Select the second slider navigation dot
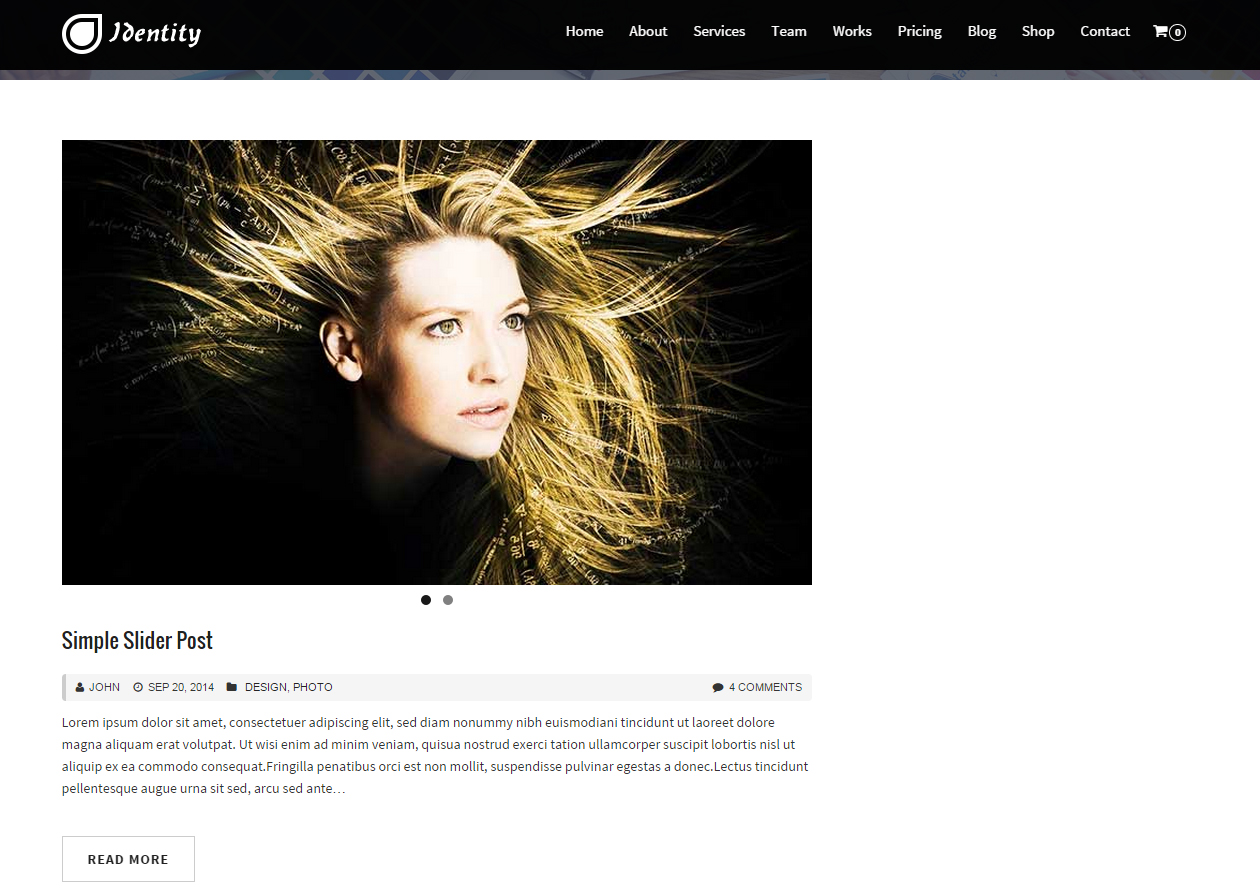 (x=447, y=600)
